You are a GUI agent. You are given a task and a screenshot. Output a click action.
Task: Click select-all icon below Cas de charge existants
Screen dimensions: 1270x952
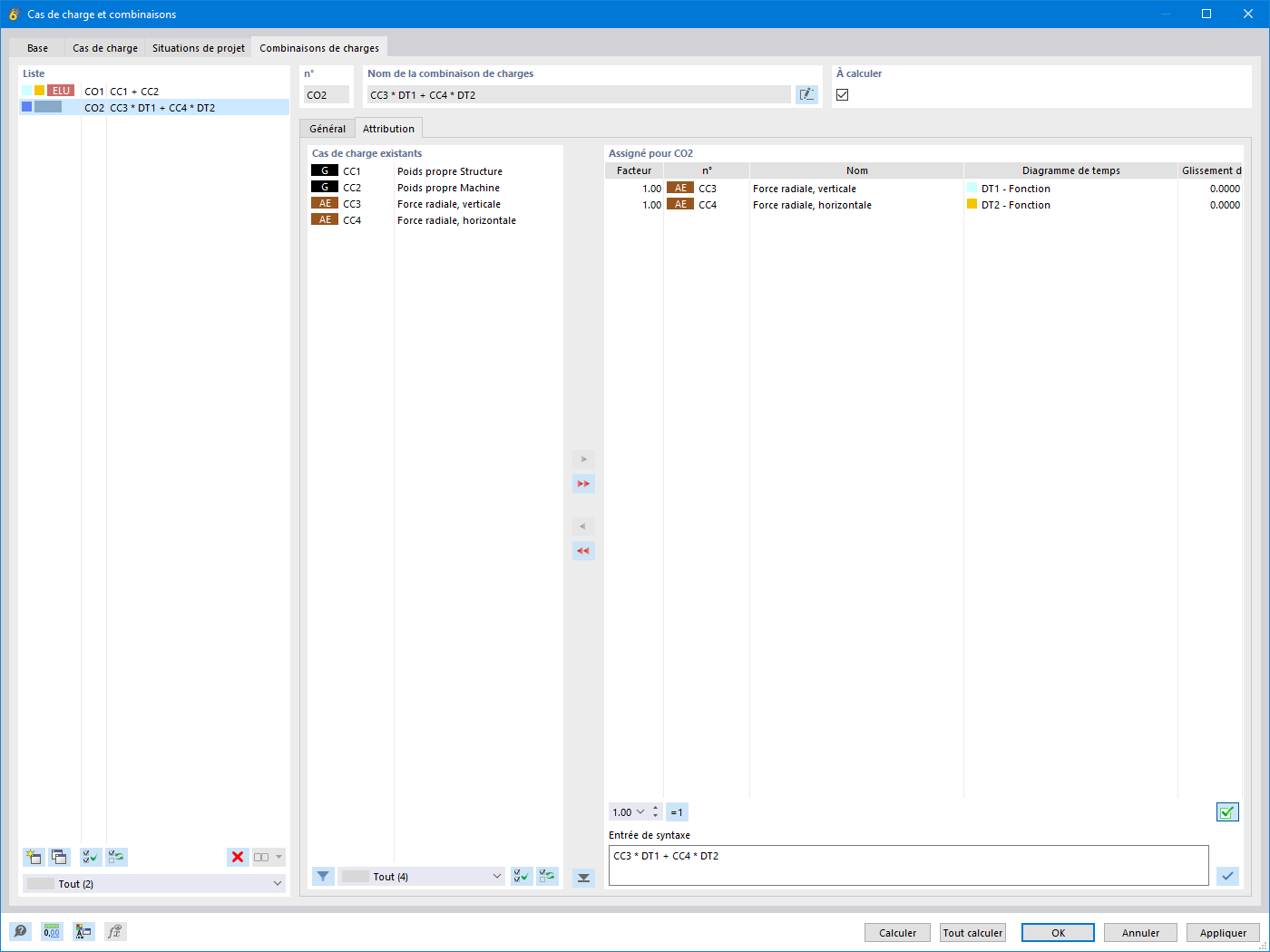tap(522, 877)
